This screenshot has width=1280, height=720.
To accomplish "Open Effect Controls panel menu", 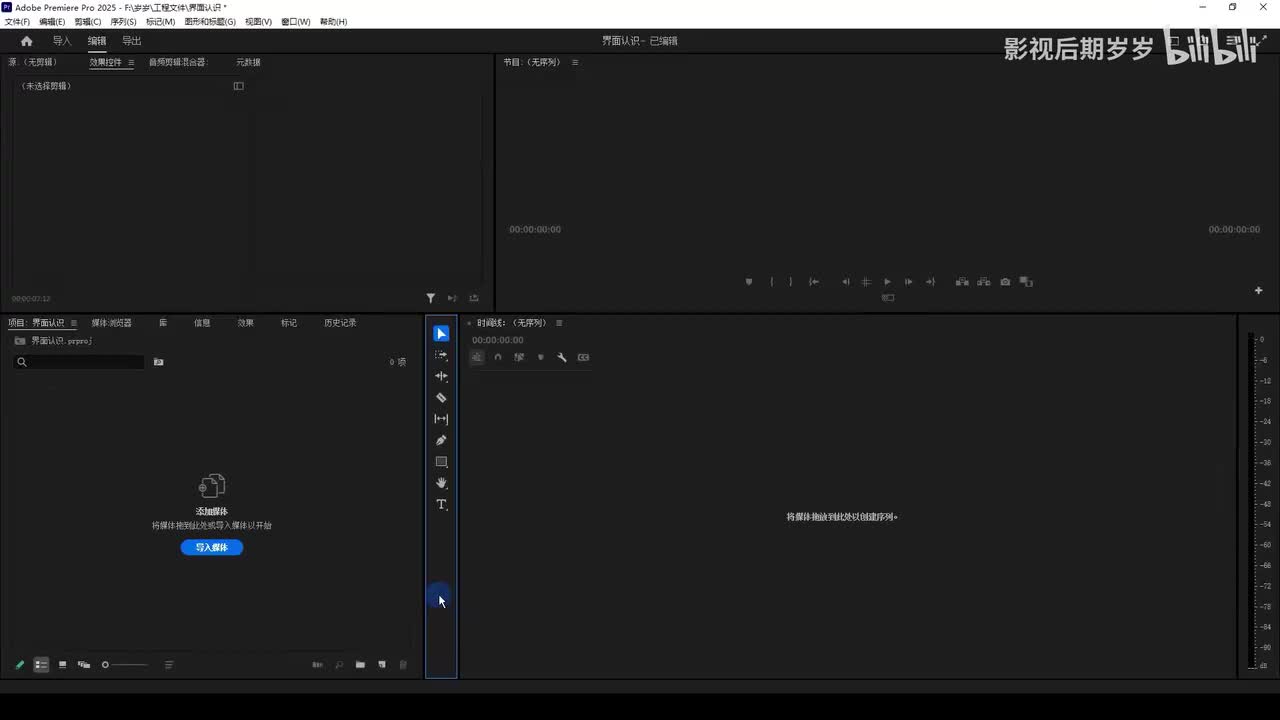I will (x=131, y=62).
